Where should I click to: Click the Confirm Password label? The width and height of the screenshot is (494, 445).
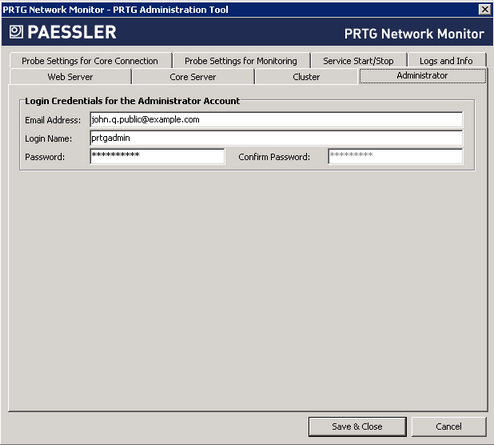pos(274,157)
